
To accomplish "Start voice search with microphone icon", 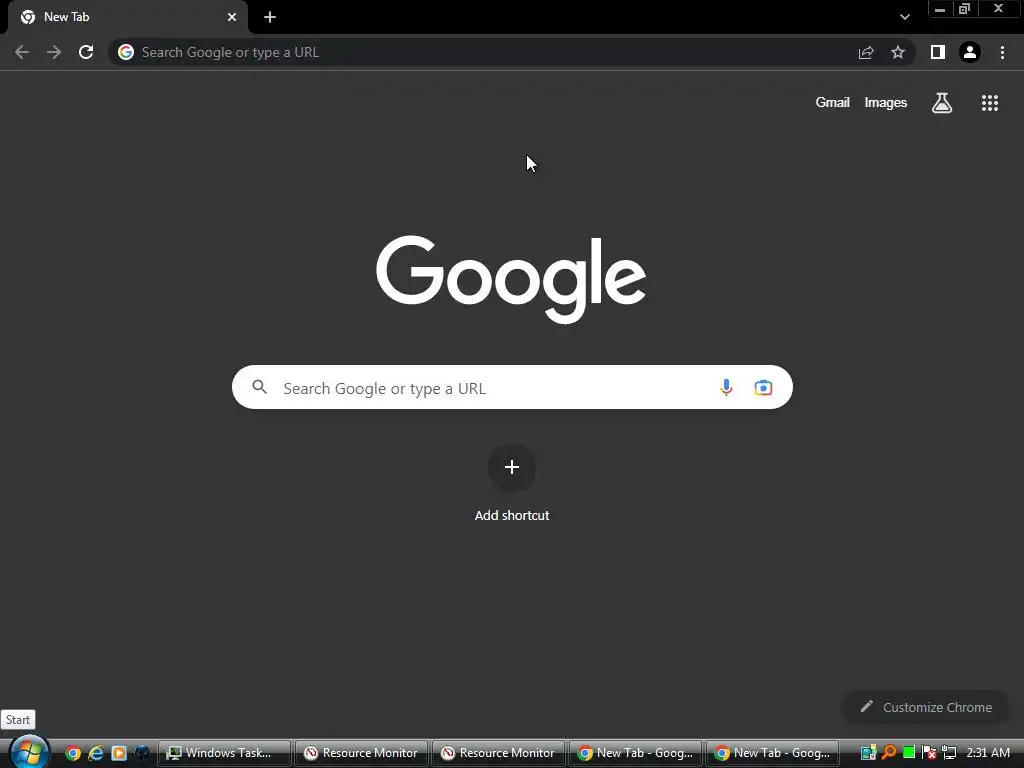I will 726,387.
